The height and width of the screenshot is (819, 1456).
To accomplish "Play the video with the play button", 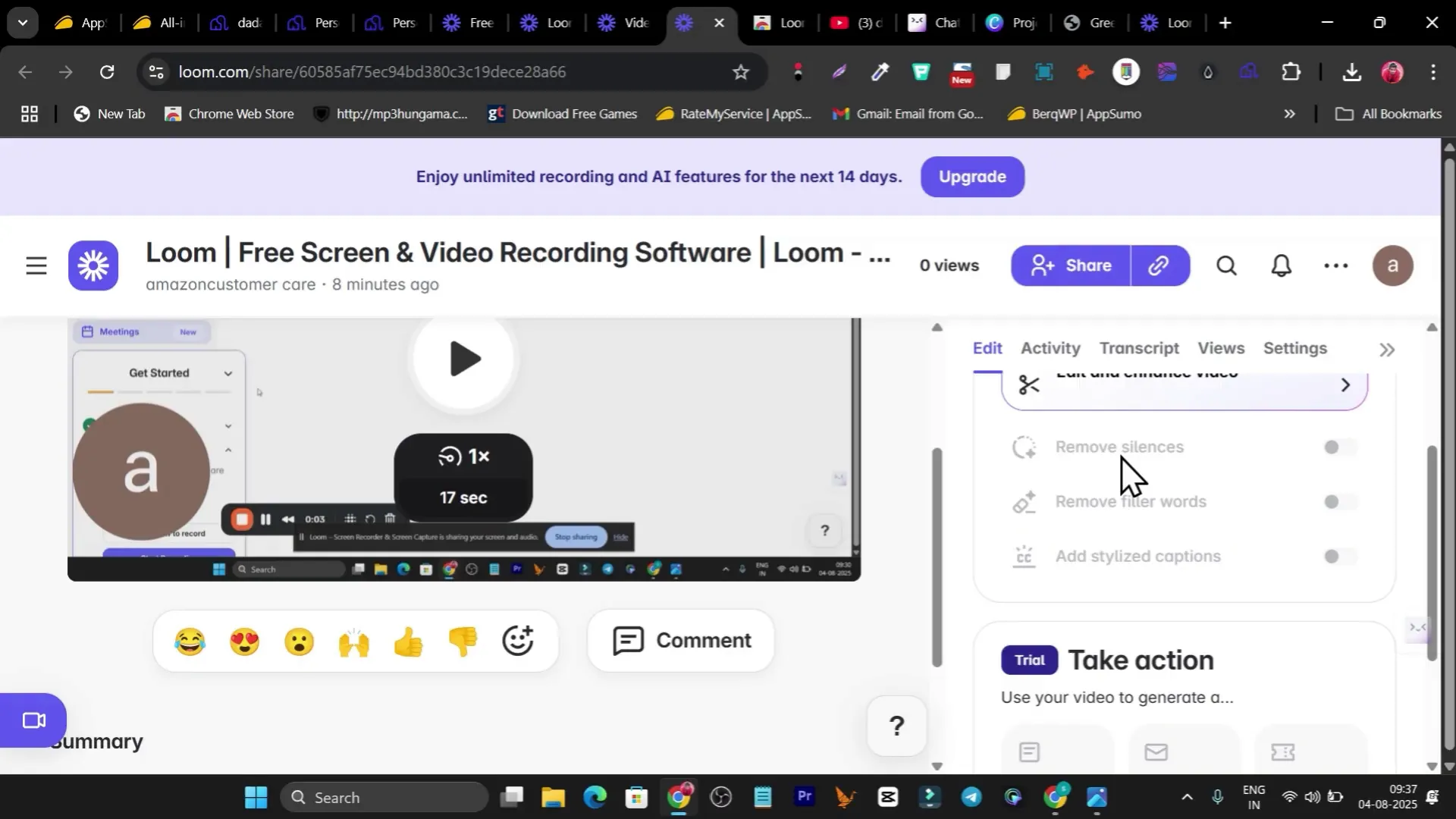I will point(464,359).
